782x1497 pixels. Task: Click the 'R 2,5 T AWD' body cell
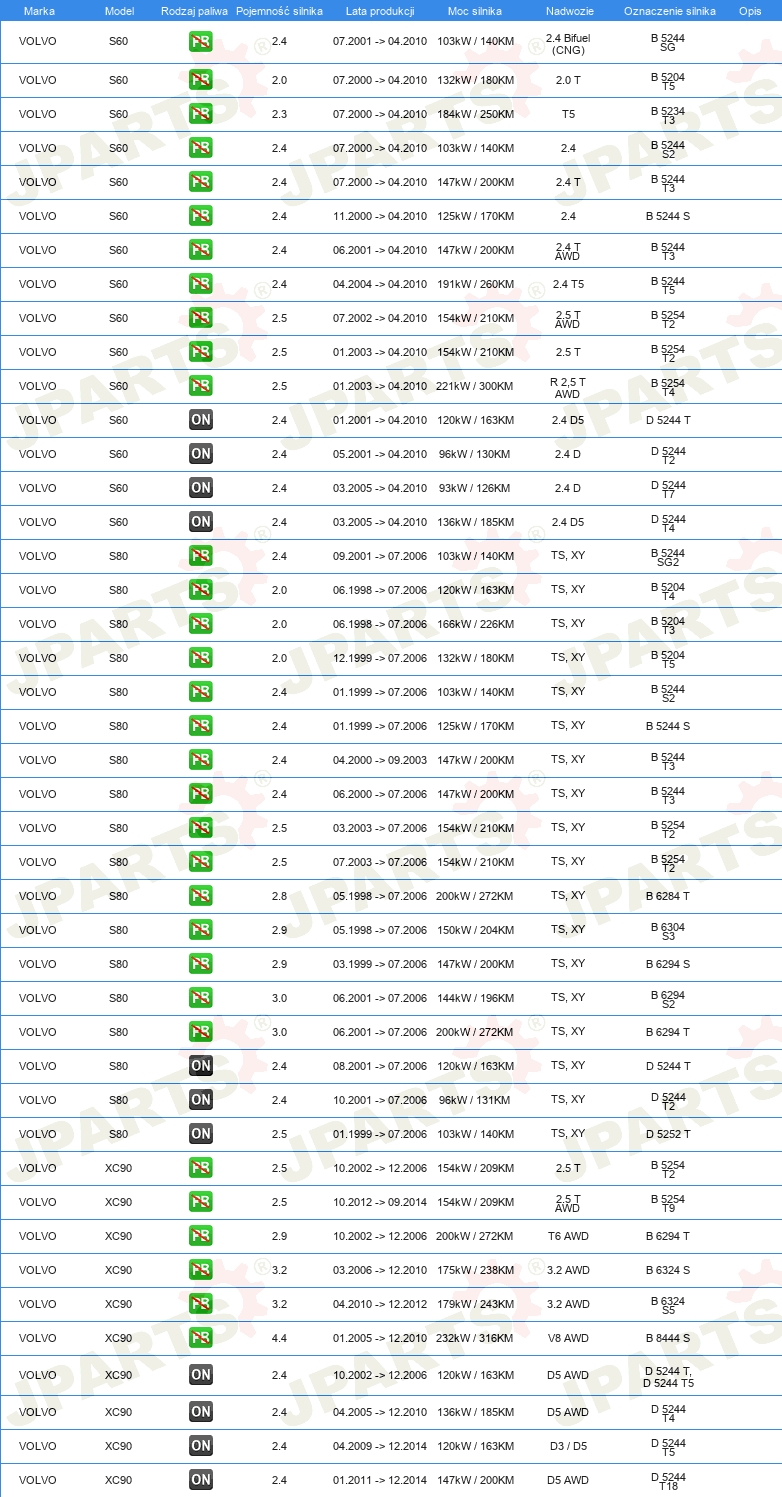coord(568,386)
